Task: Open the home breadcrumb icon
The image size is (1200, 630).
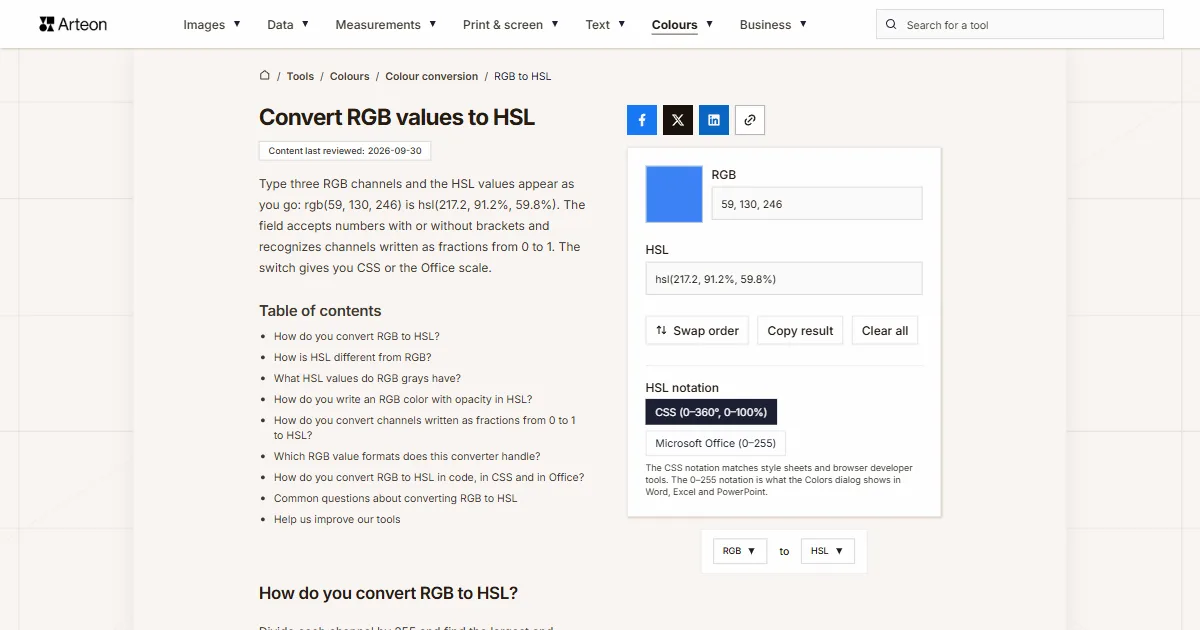Action: pos(265,75)
